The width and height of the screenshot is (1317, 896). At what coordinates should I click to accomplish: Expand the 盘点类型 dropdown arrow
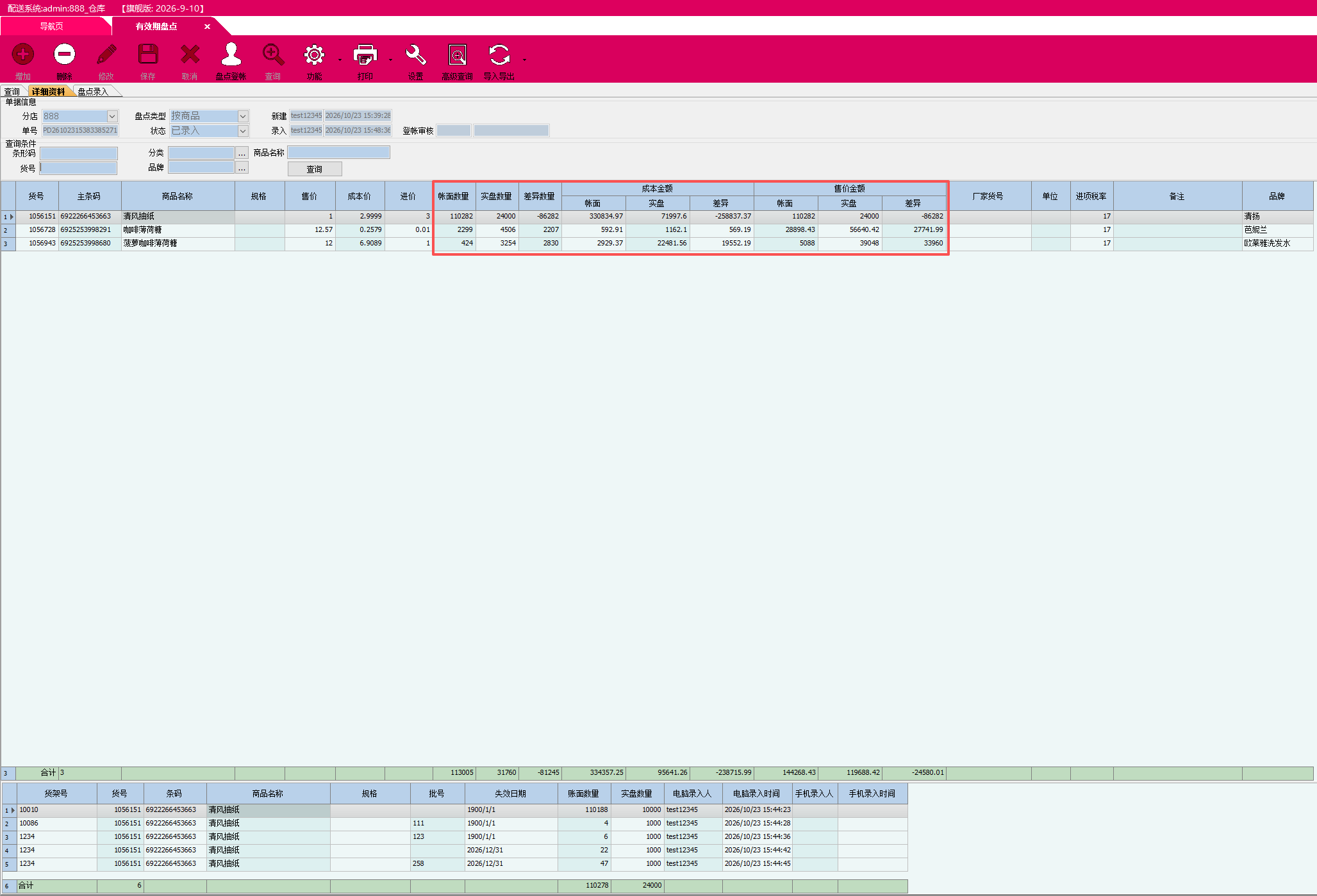point(243,116)
